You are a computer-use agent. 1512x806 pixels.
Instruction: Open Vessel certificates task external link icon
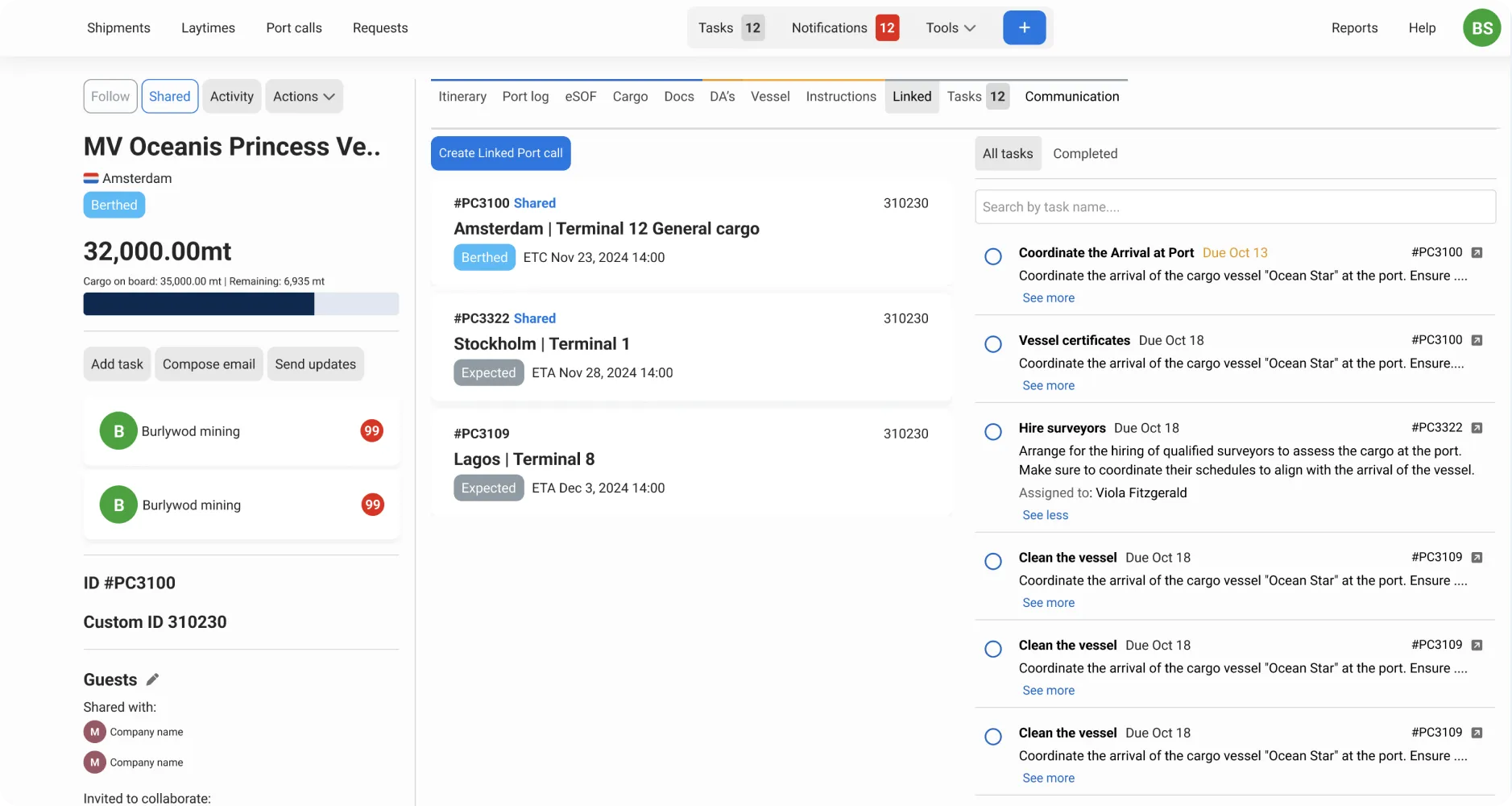(x=1477, y=340)
